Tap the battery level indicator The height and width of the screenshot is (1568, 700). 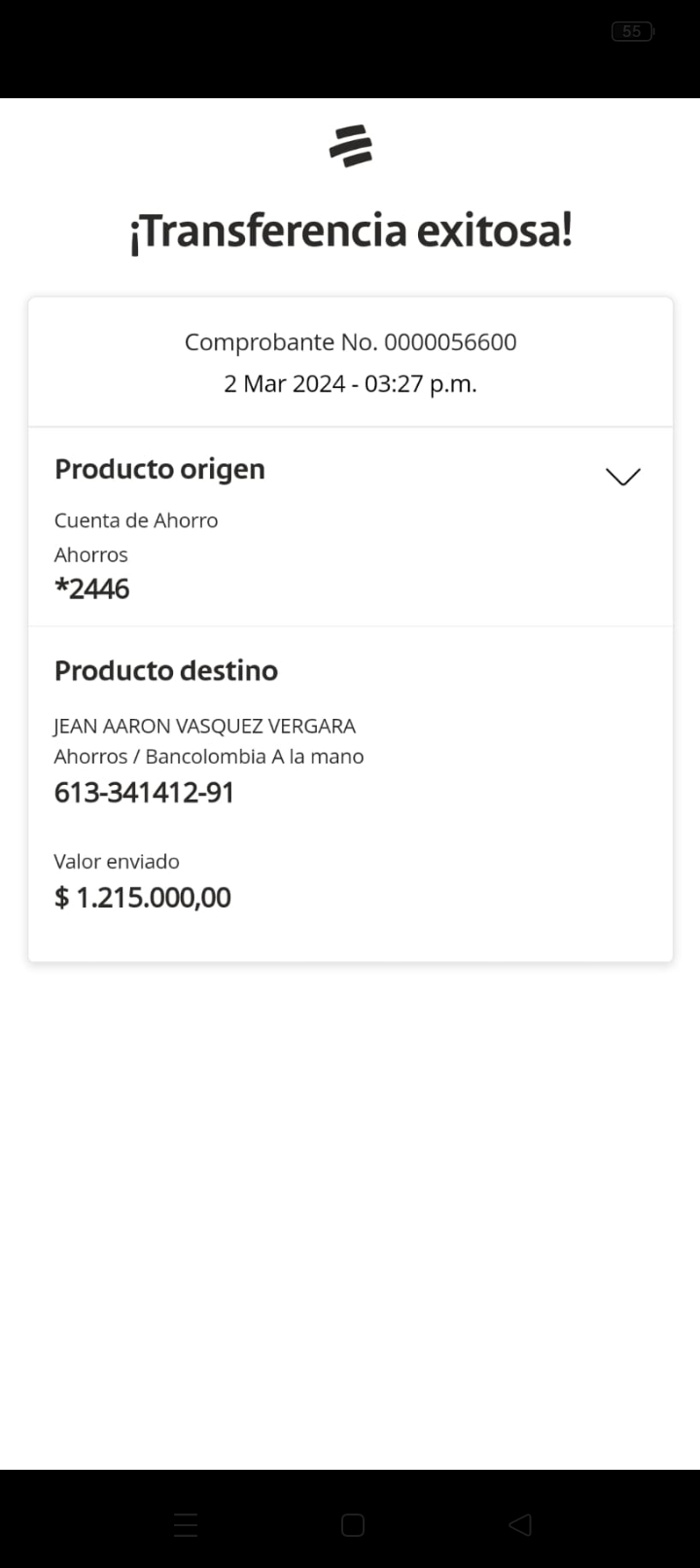[632, 31]
